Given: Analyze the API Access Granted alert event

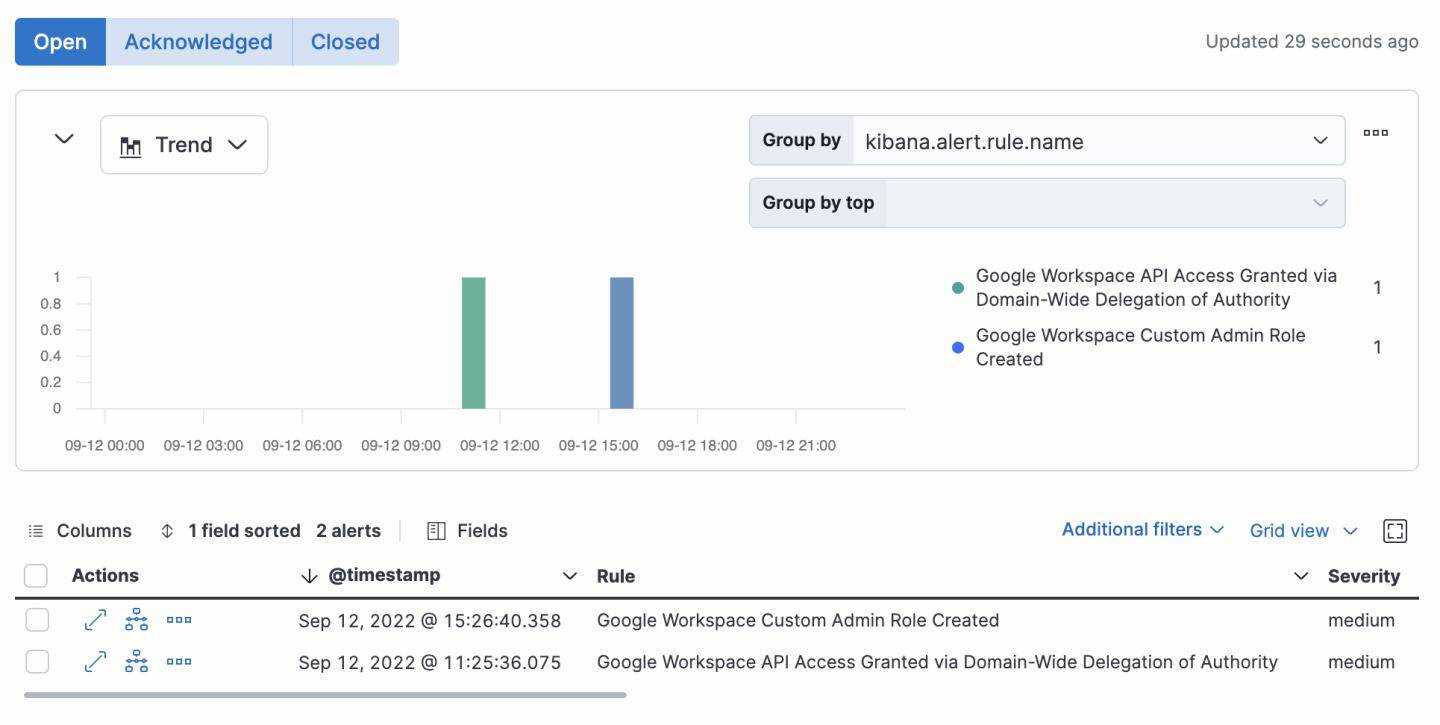Looking at the screenshot, I should [x=137, y=662].
